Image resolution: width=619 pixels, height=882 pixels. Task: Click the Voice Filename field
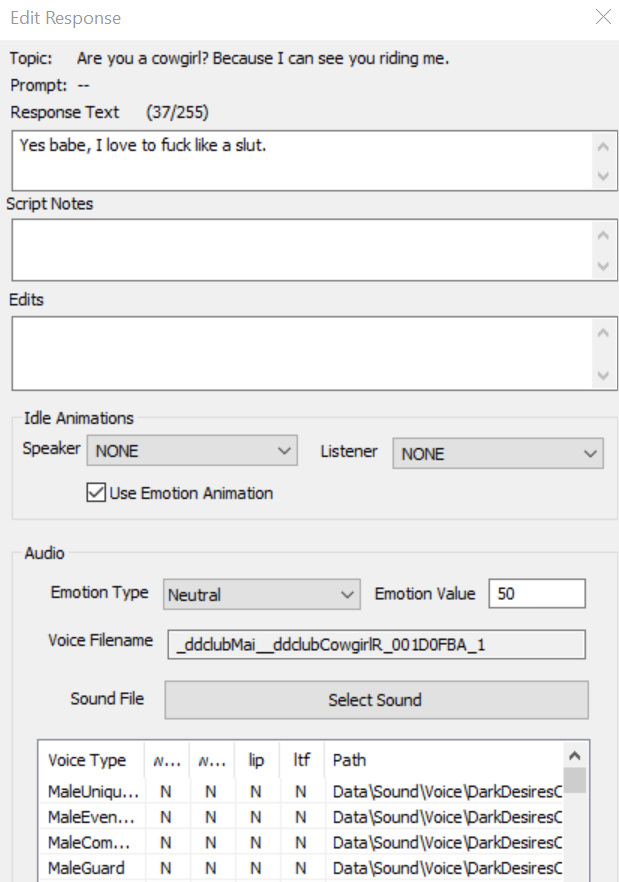(x=376, y=644)
